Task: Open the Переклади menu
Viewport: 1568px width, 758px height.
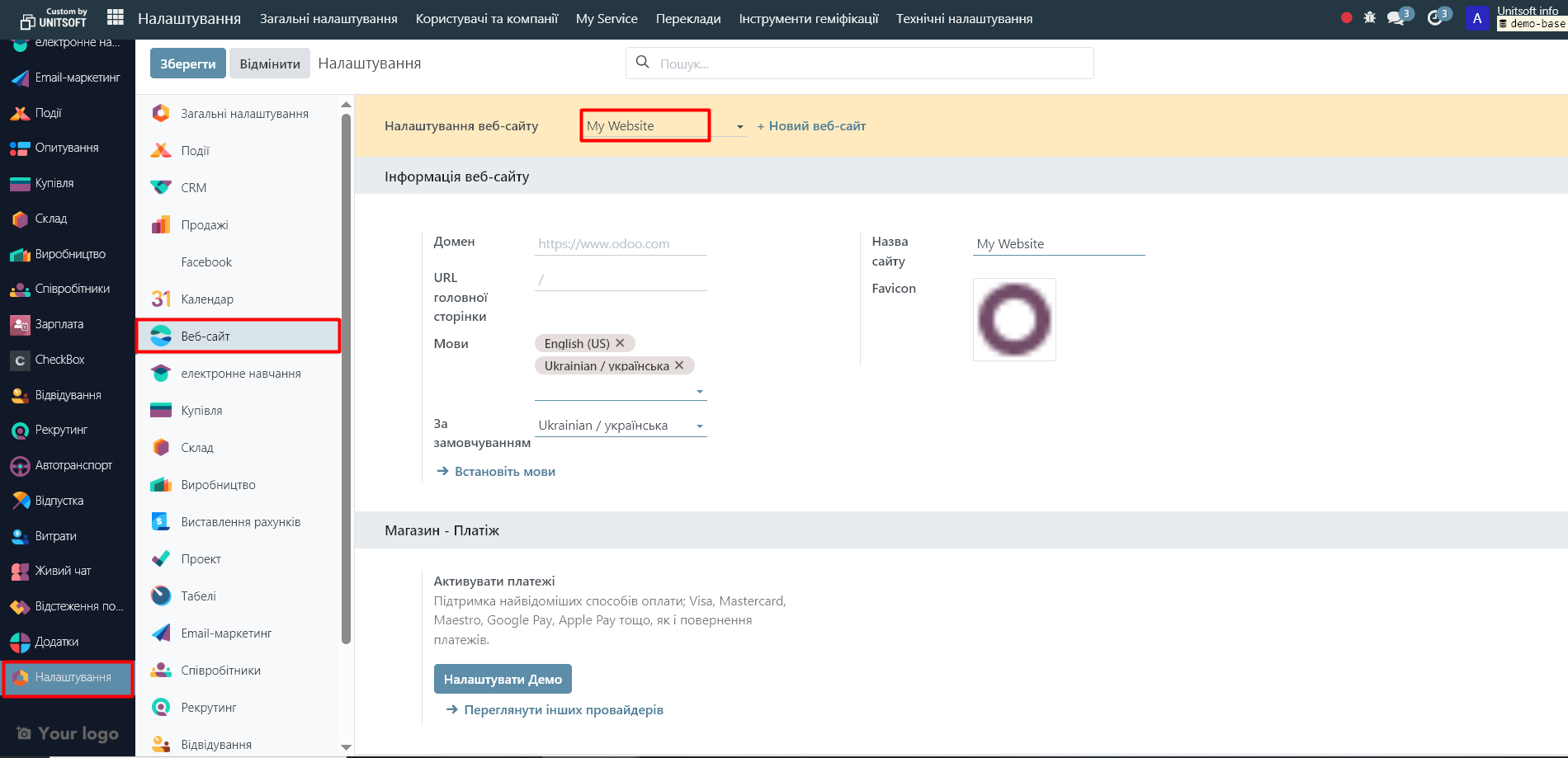Action: tap(687, 18)
